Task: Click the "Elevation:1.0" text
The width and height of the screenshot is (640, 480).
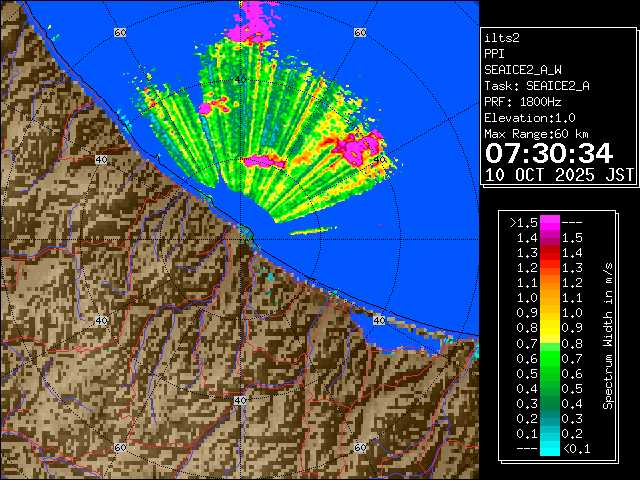Action: click(x=526, y=118)
